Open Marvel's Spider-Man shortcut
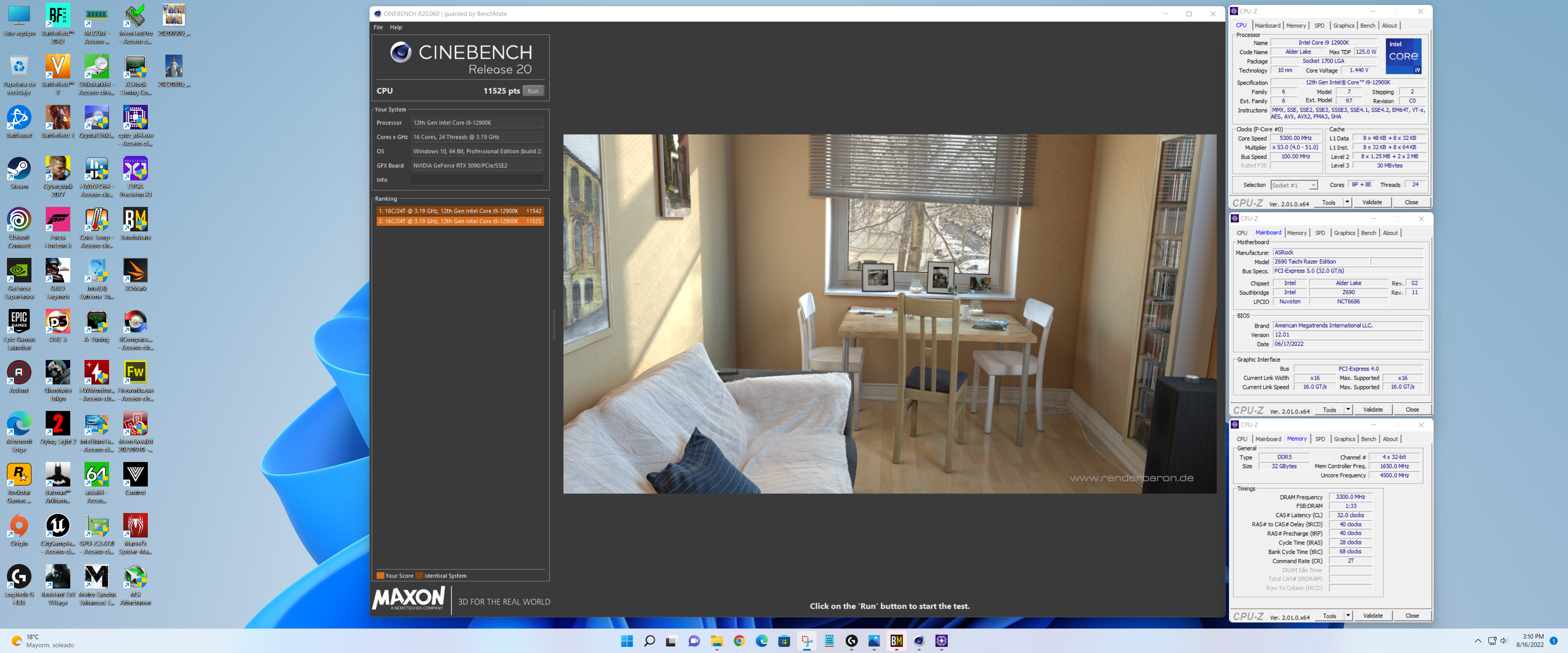This screenshot has height=653, width=1568. 135,534
